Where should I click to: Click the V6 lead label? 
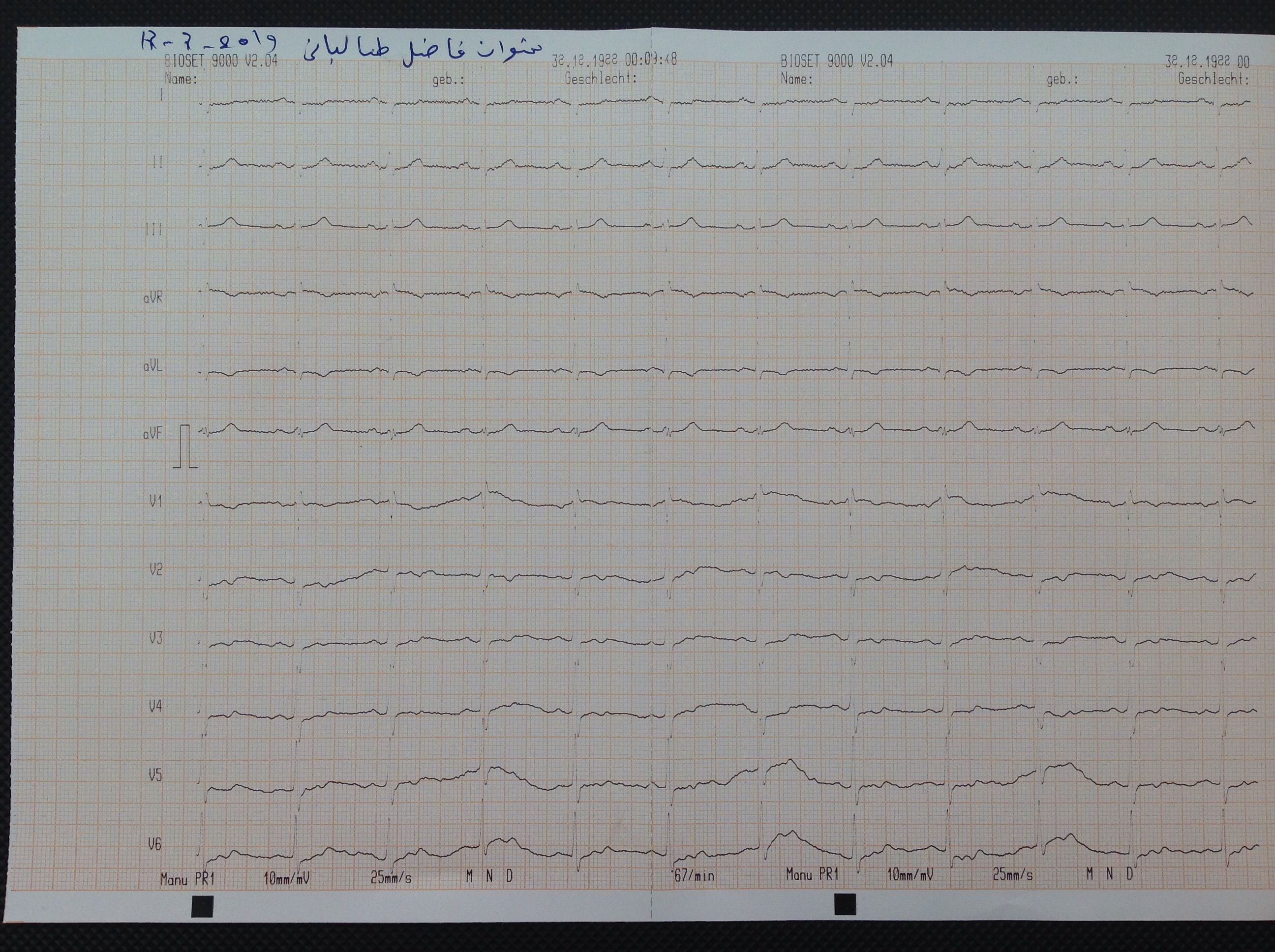click(x=154, y=845)
